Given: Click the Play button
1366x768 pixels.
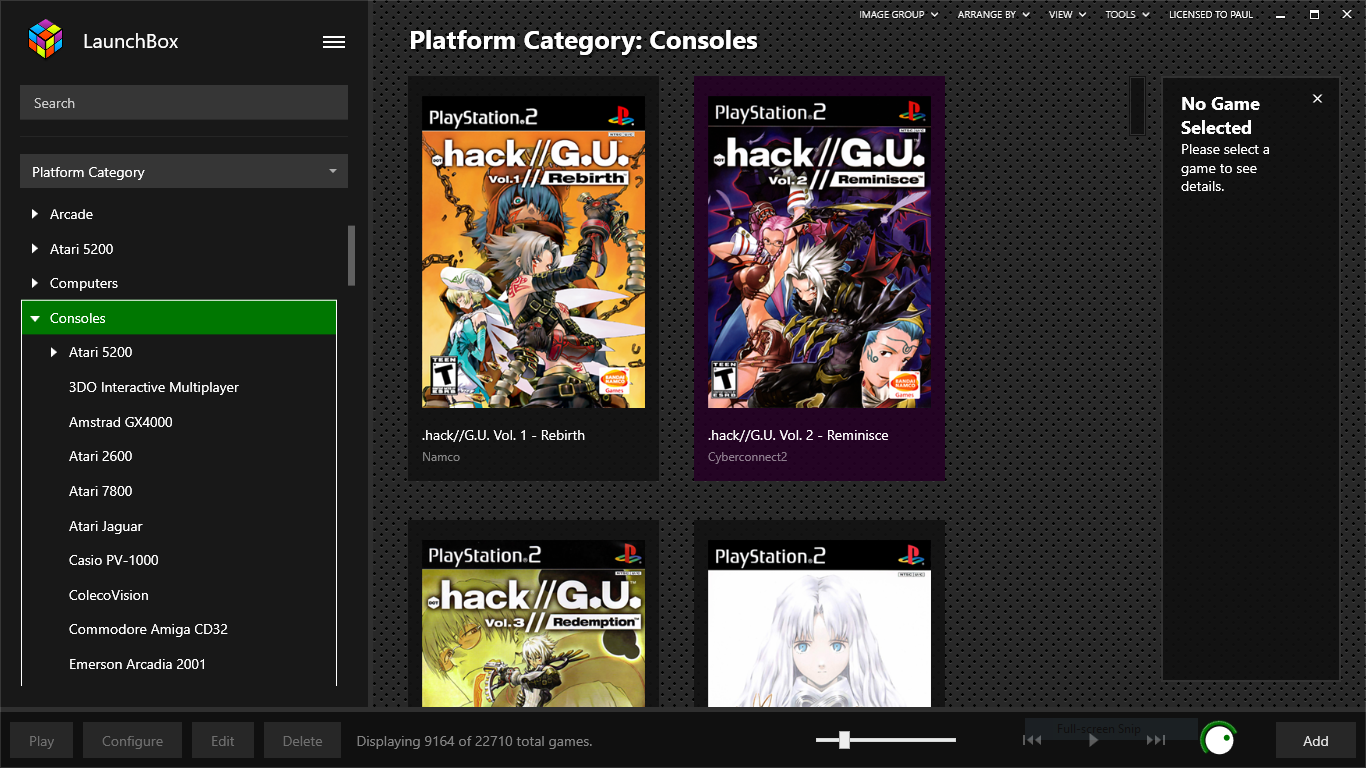Looking at the screenshot, I should click(x=42, y=741).
